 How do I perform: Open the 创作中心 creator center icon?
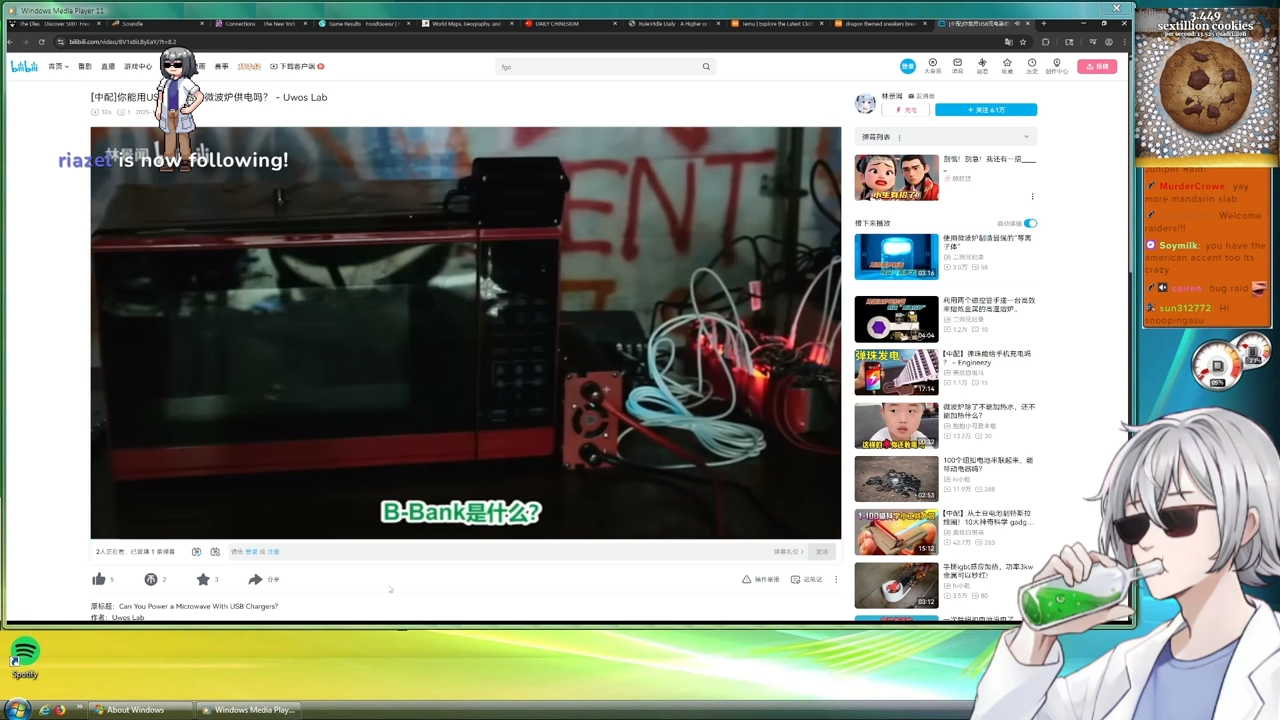point(1057,65)
